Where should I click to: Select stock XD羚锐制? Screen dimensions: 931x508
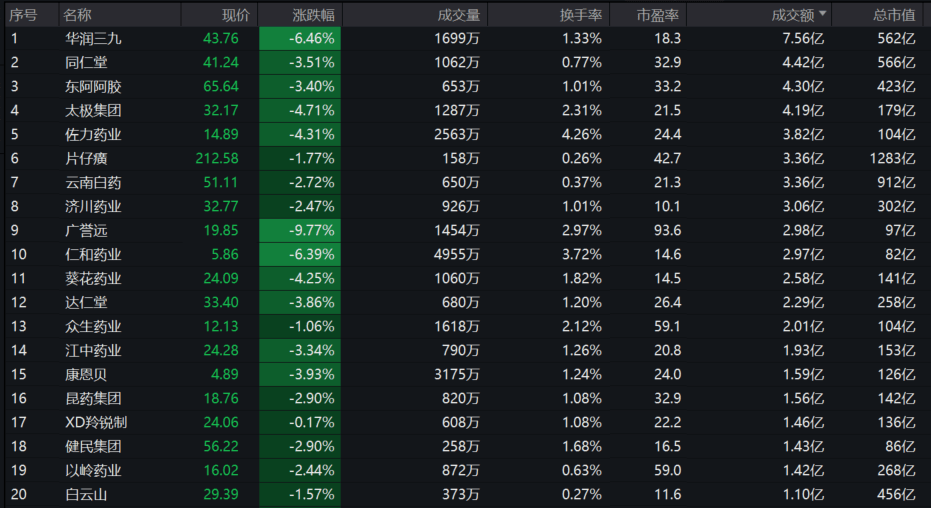pos(96,422)
